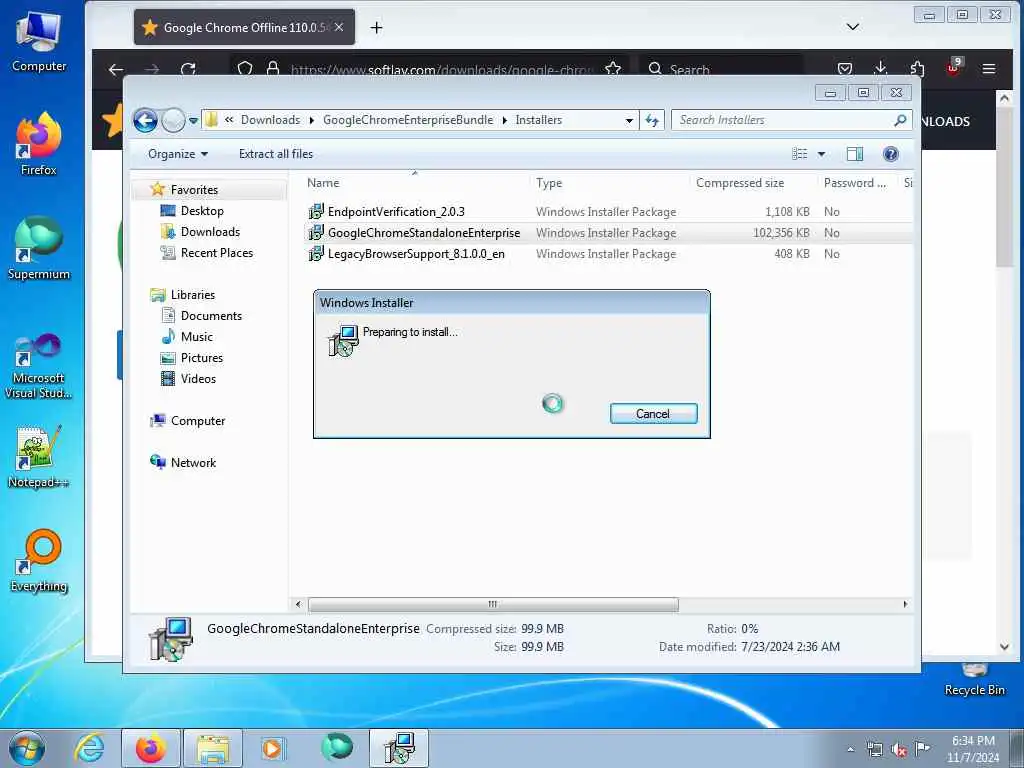Open Explorer help icon

tap(891, 154)
